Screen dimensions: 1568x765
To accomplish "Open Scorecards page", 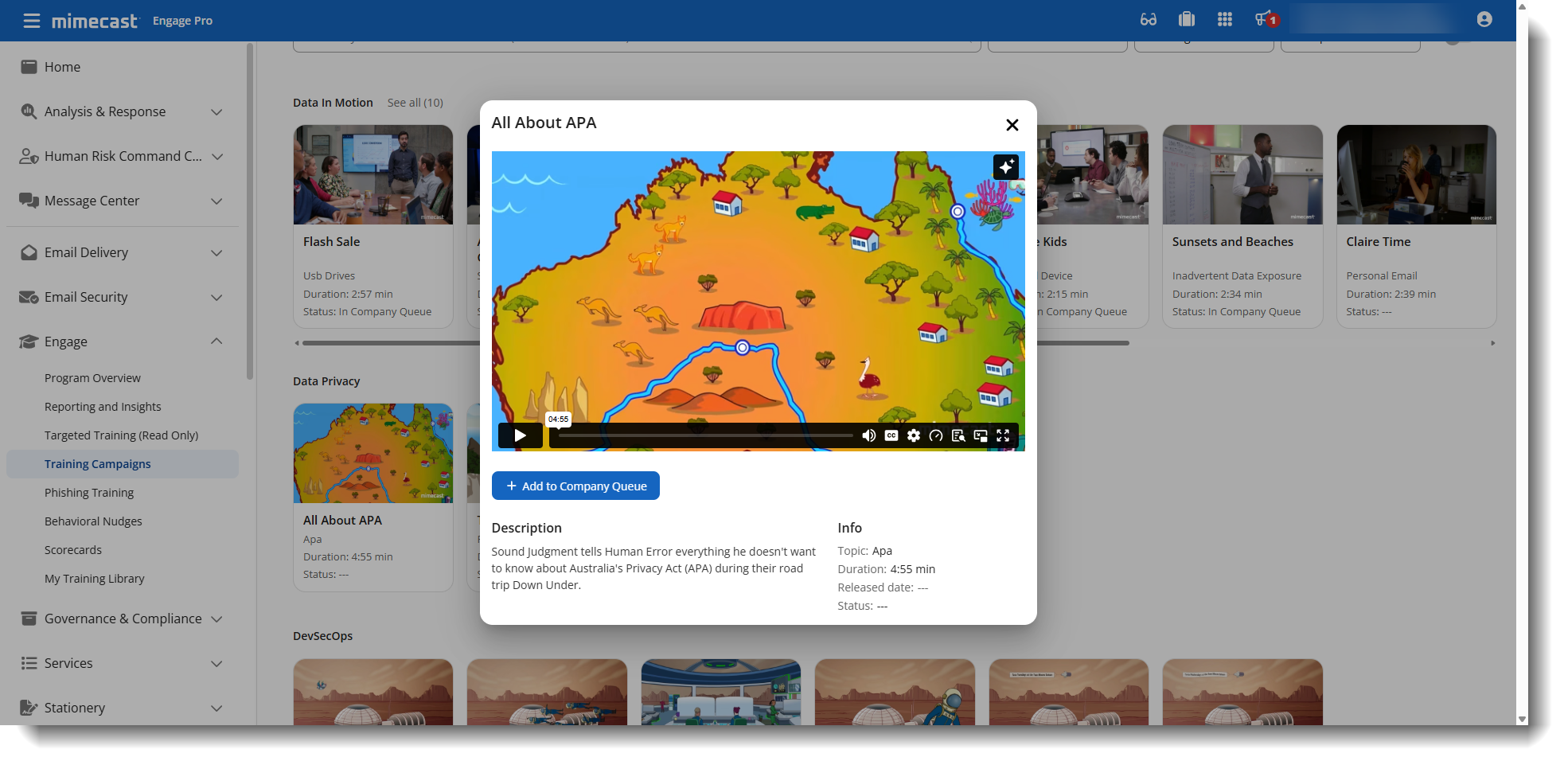I will 73,550.
